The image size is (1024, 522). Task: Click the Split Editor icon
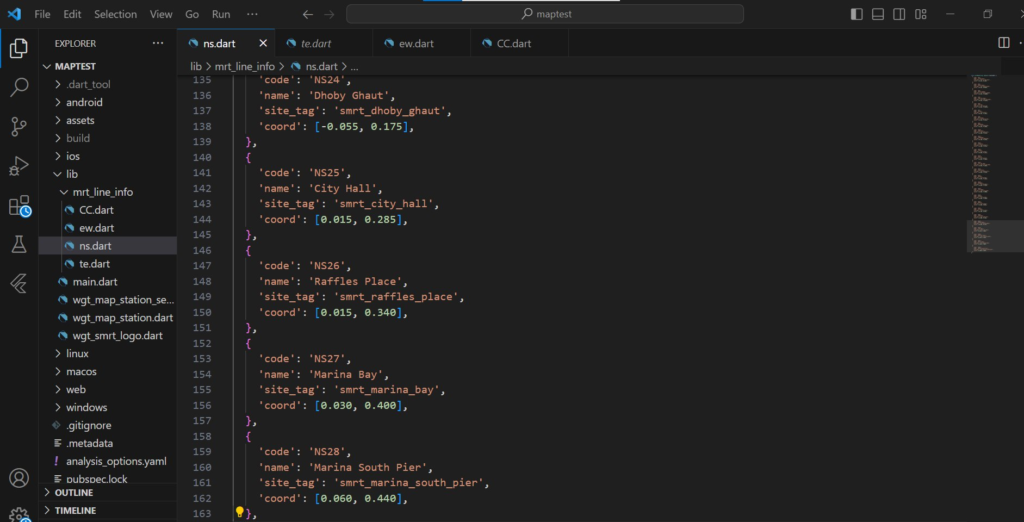click(x=1003, y=43)
